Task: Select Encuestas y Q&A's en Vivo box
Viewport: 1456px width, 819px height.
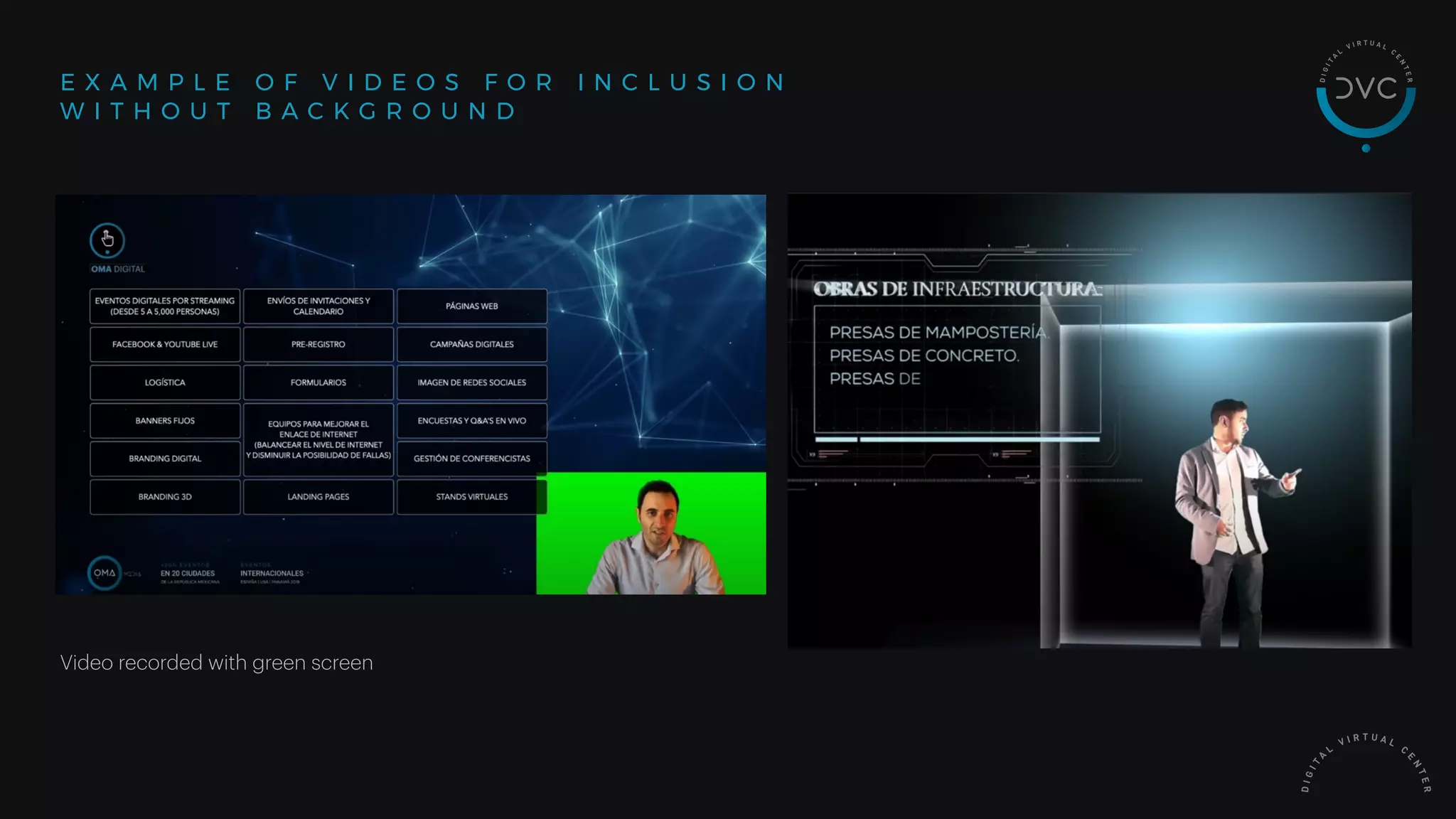Action: coord(471,421)
